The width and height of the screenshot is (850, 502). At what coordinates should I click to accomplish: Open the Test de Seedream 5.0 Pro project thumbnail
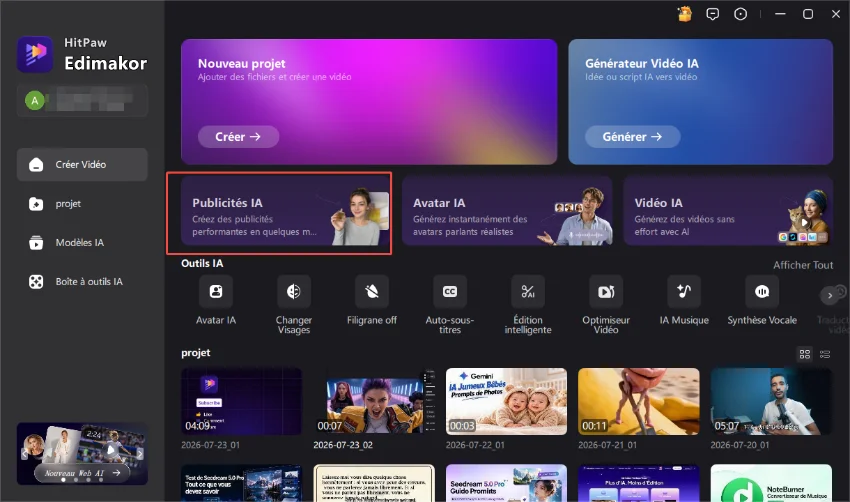[242, 483]
